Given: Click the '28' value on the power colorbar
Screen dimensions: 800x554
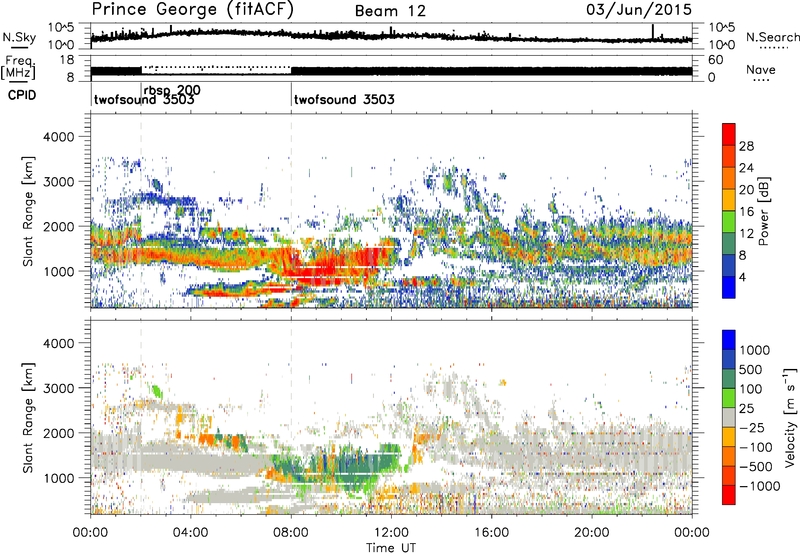Looking at the screenshot, I should [x=746, y=146].
